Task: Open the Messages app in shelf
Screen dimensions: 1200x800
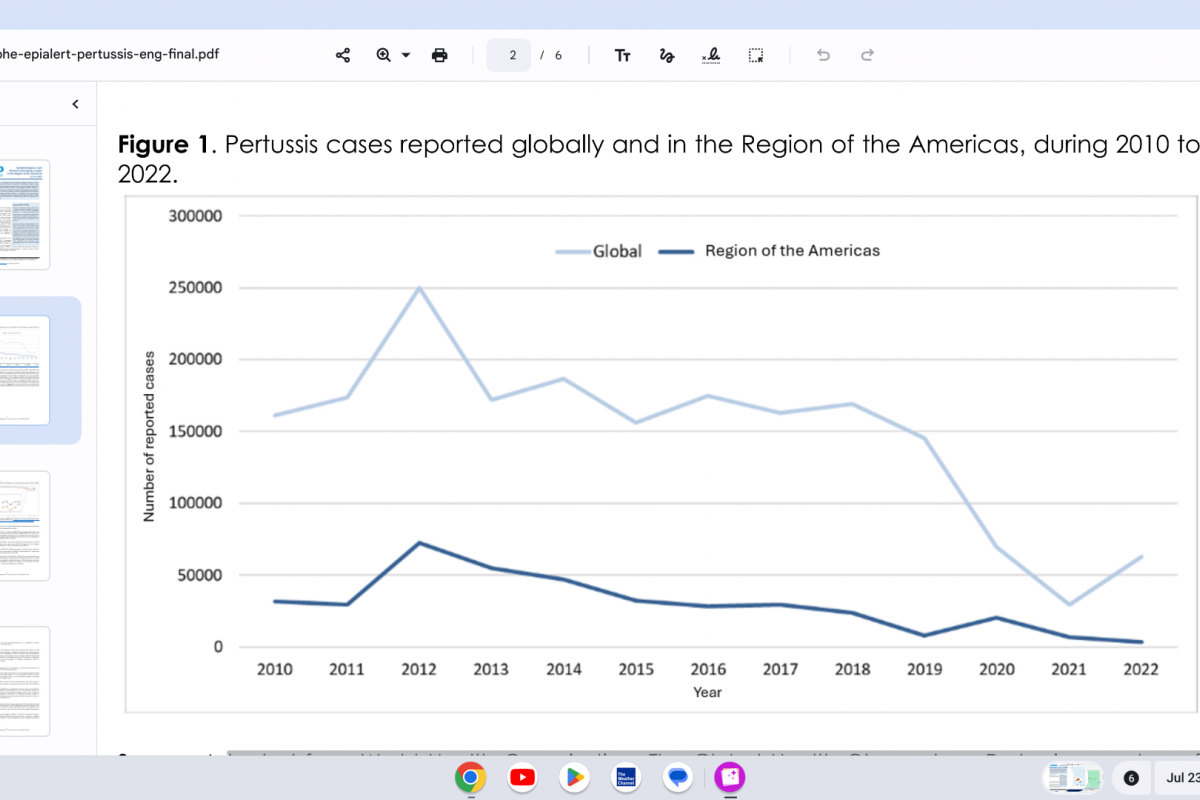Action: click(678, 777)
